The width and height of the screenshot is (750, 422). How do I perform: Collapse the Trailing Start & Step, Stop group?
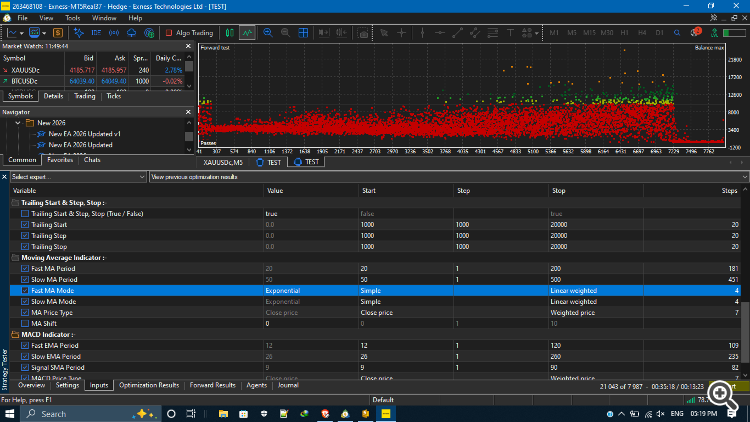pos(15,203)
